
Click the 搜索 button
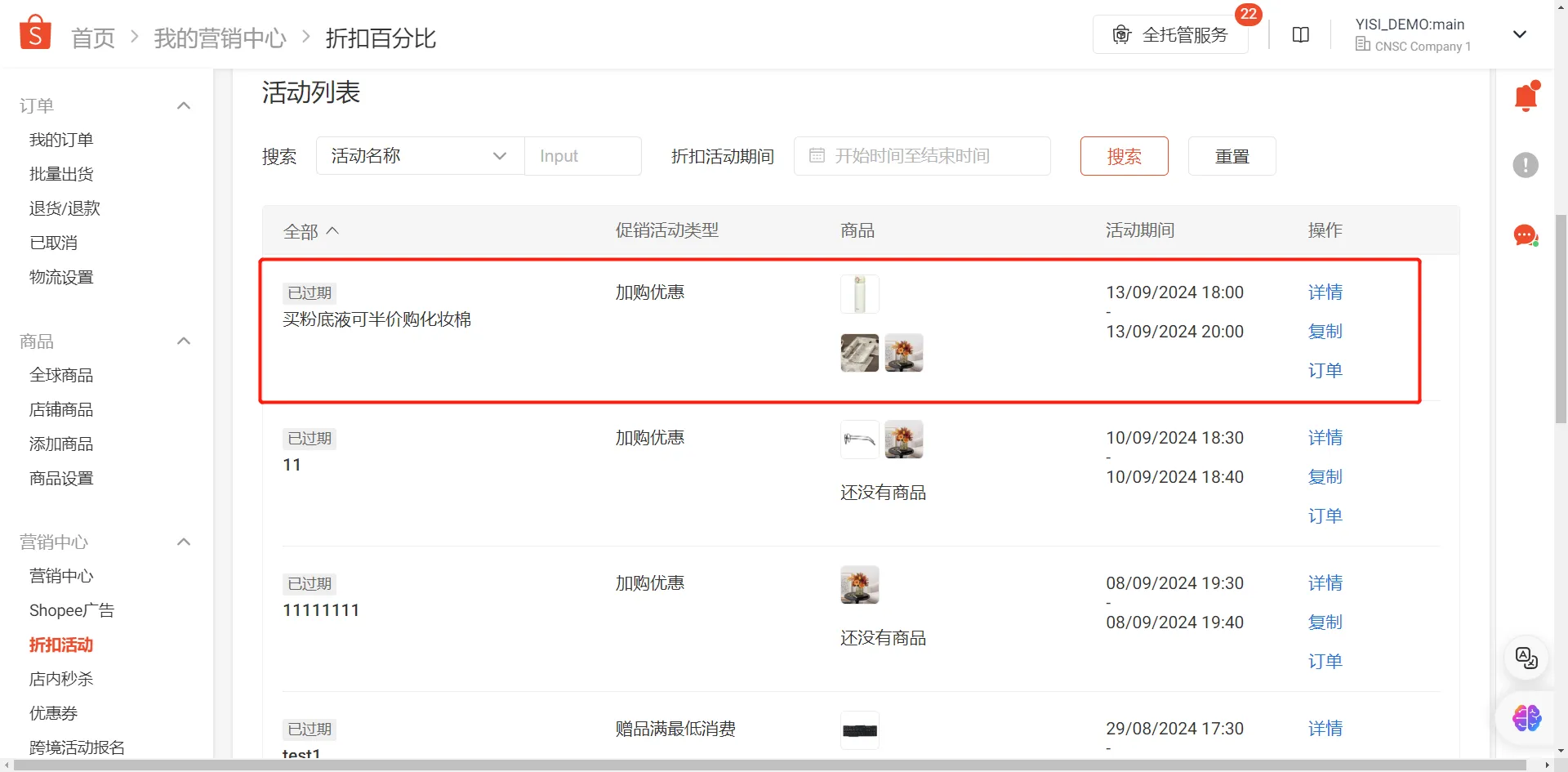point(1124,155)
